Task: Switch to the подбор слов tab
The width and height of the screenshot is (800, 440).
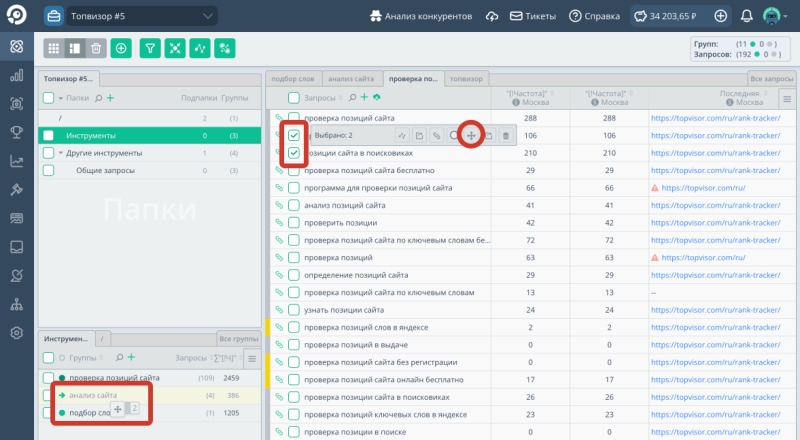Action: coord(294,78)
